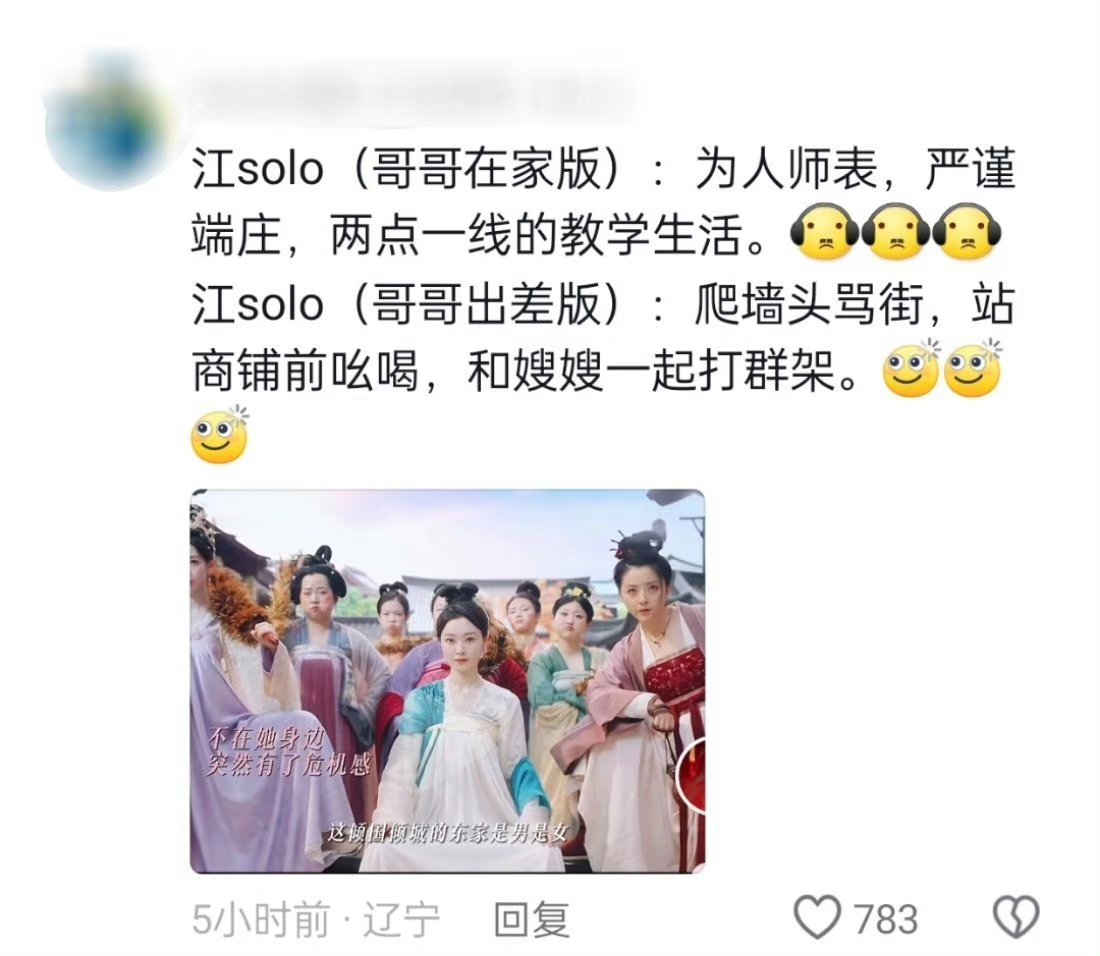The height and width of the screenshot is (956, 1100).
Task: Click the middle headphone-wearing emoji
Action: pyautogui.click(x=895, y=232)
